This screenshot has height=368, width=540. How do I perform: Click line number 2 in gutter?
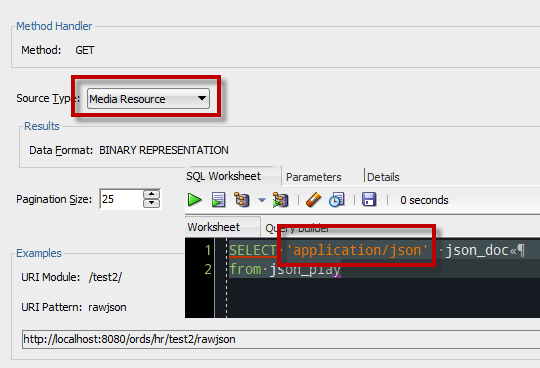coord(208,269)
